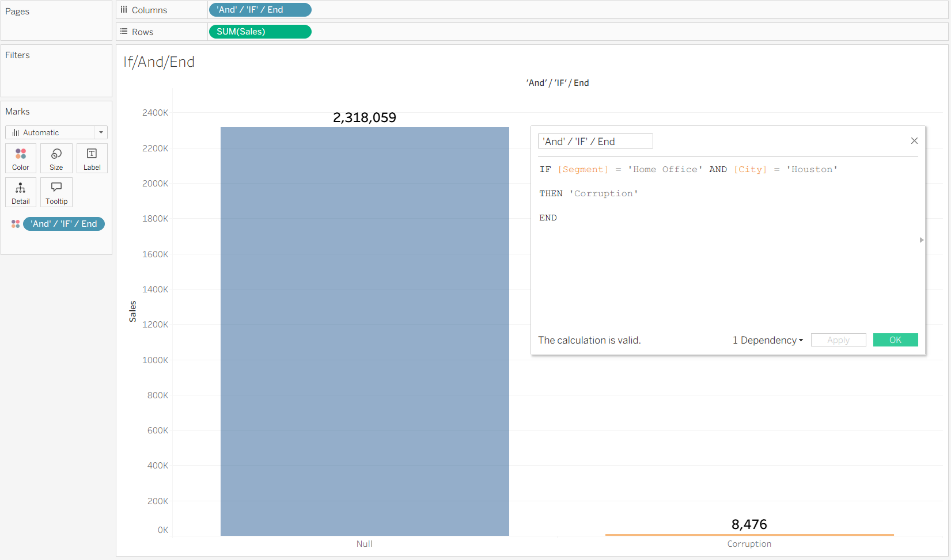Click the Tooltip marks card button
The image size is (951, 560).
pyautogui.click(x=56, y=192)
